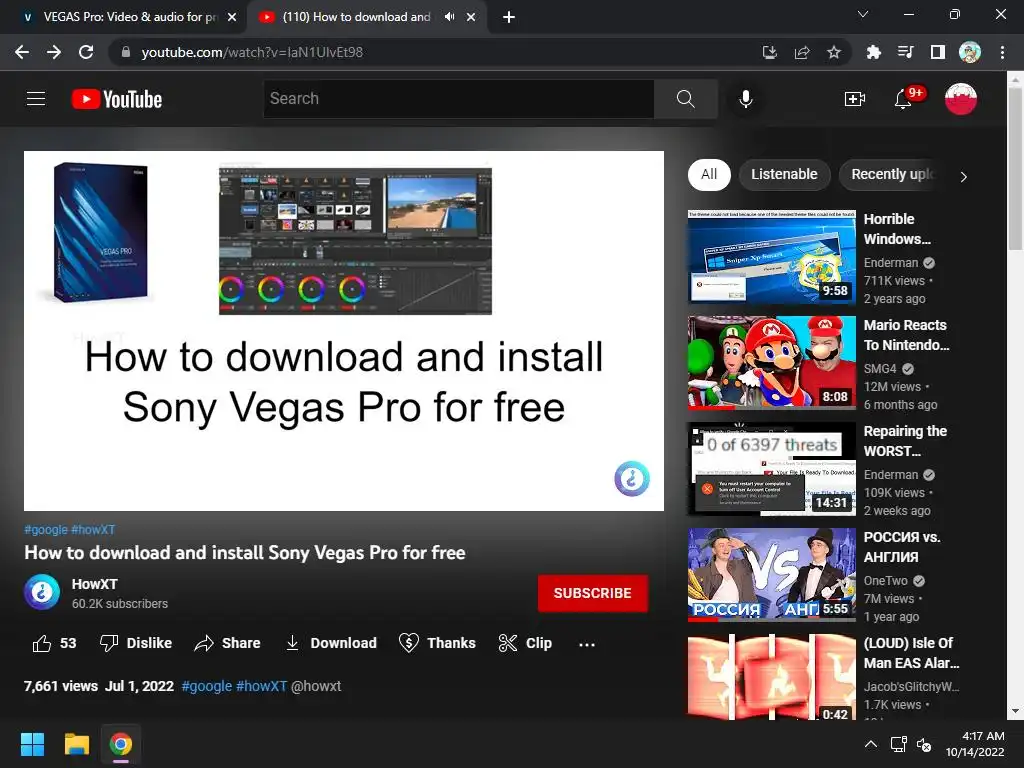Open the Isle Of Man EAS Alarm thumbnail

771,677
